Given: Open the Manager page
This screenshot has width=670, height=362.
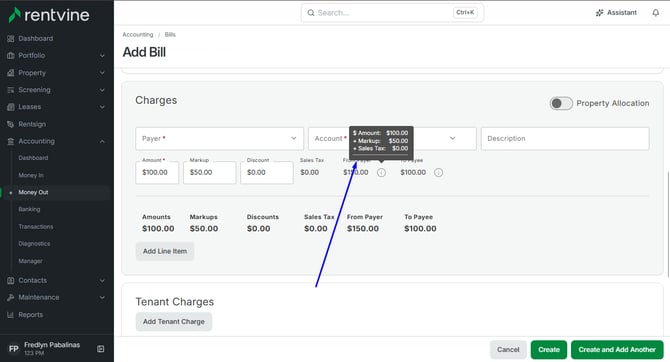Looking at the screenshot, I should coord(30,261).
